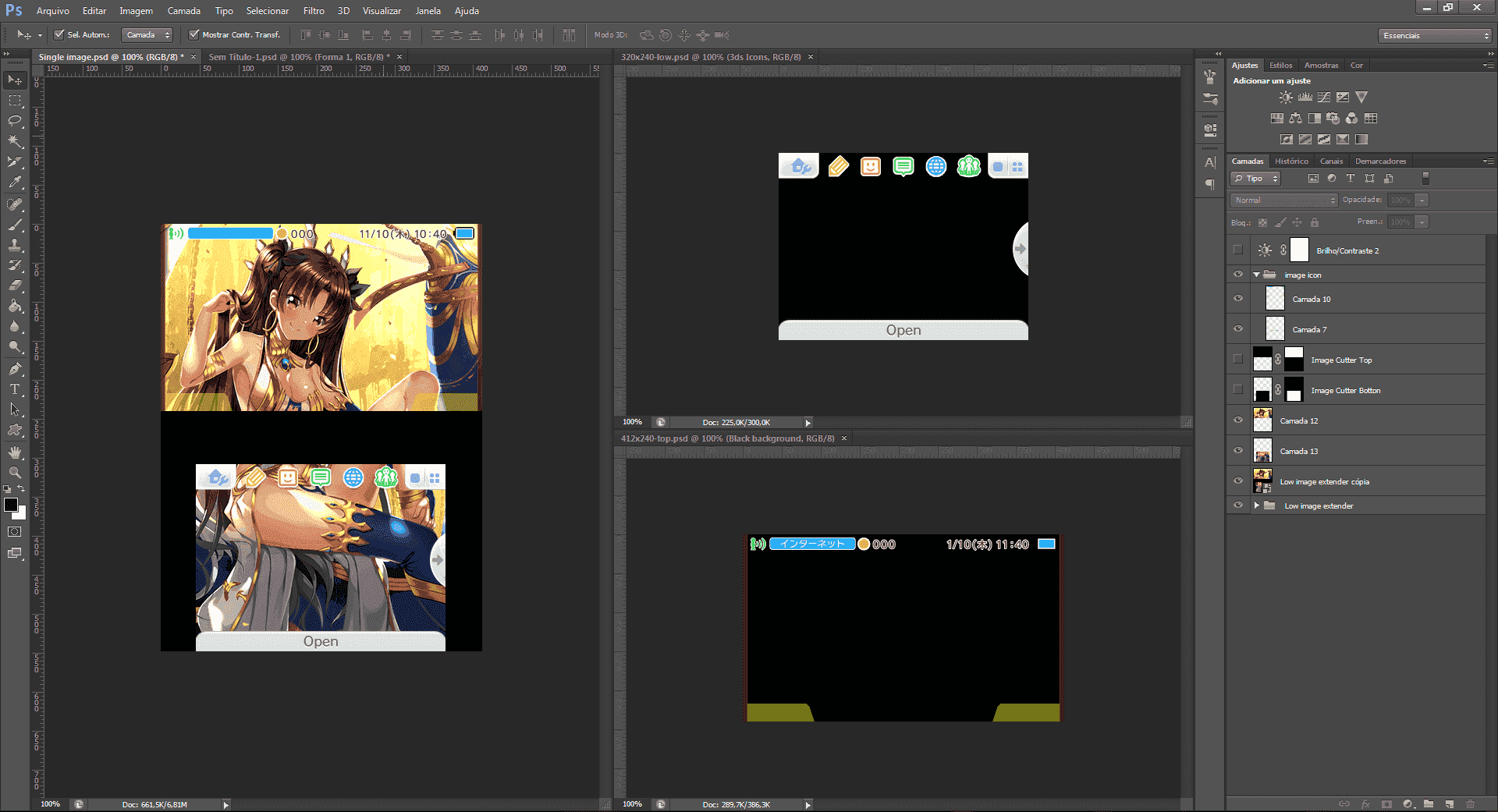This screenshot has width=1498, height=812.
Task: Switch to Sem Título-1.psd document tab
Action: [x=300, y=57]
